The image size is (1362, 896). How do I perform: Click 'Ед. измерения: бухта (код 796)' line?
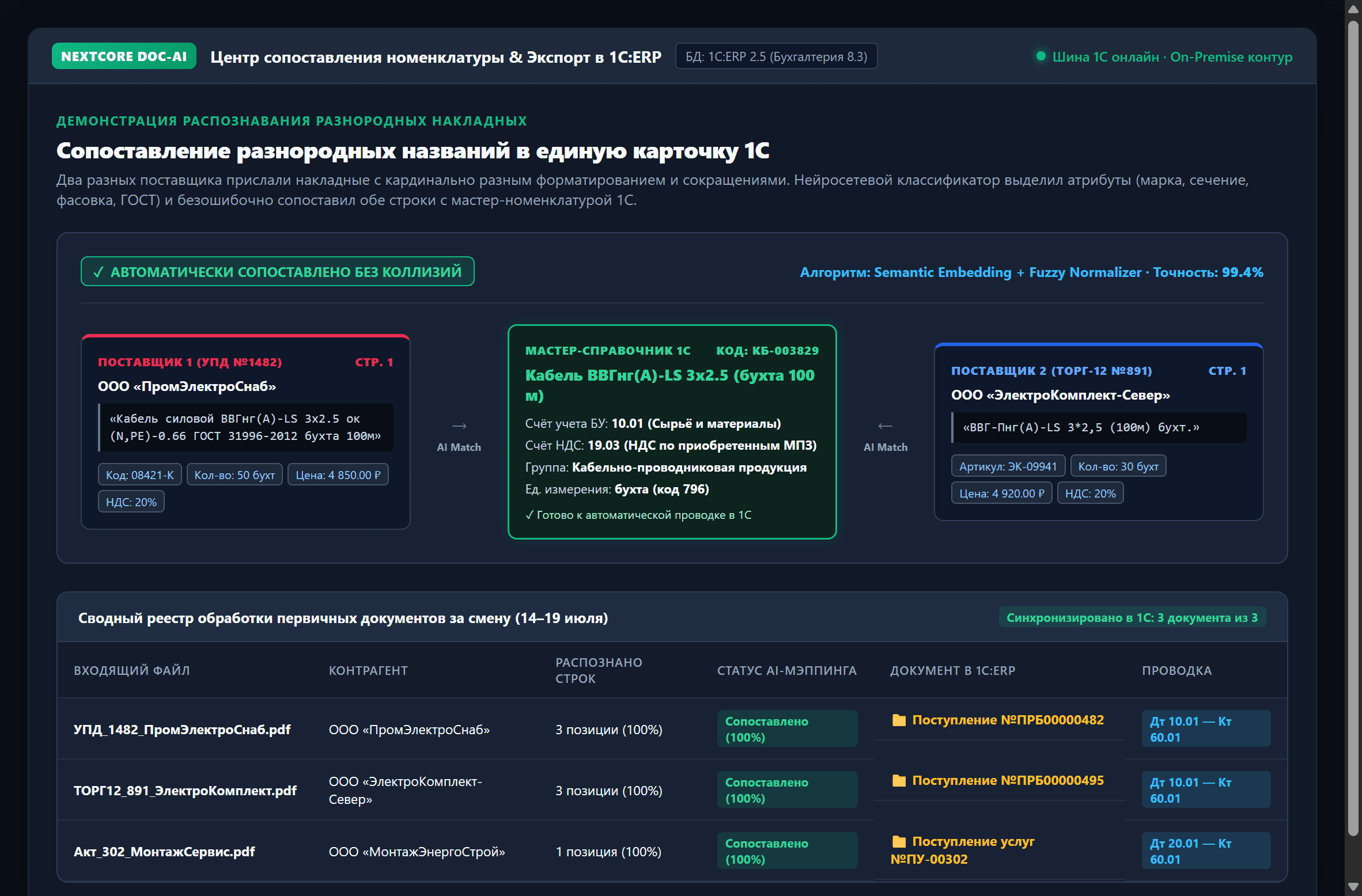(617, 489)
